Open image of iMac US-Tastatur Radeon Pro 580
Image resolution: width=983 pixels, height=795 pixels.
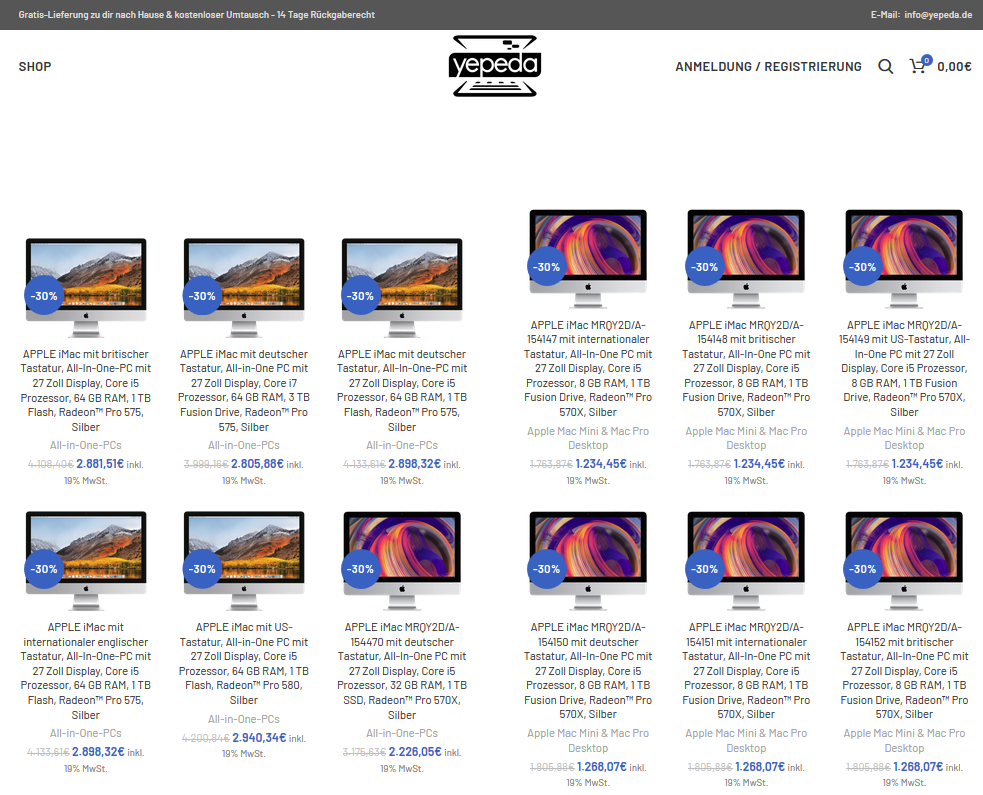244,561
